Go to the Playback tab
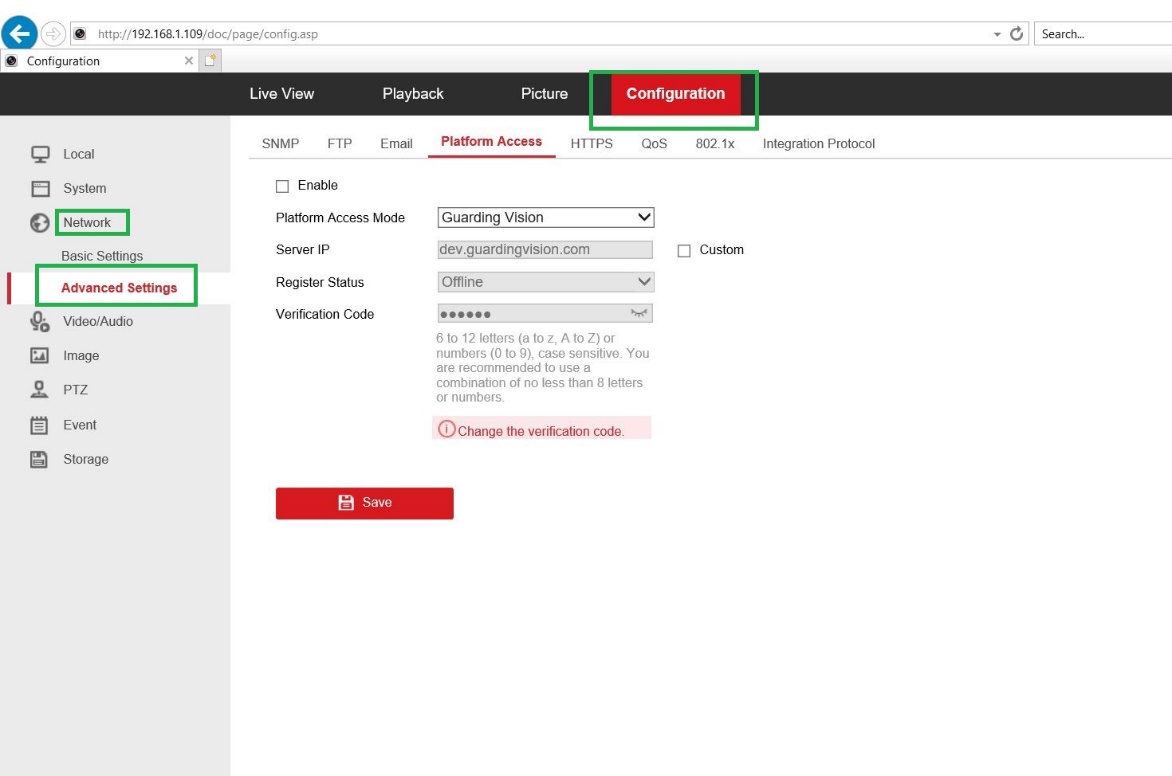Image resolution: width=1172 pixels, height=776 pixels. pyautogui.click(x=413, y=93)
